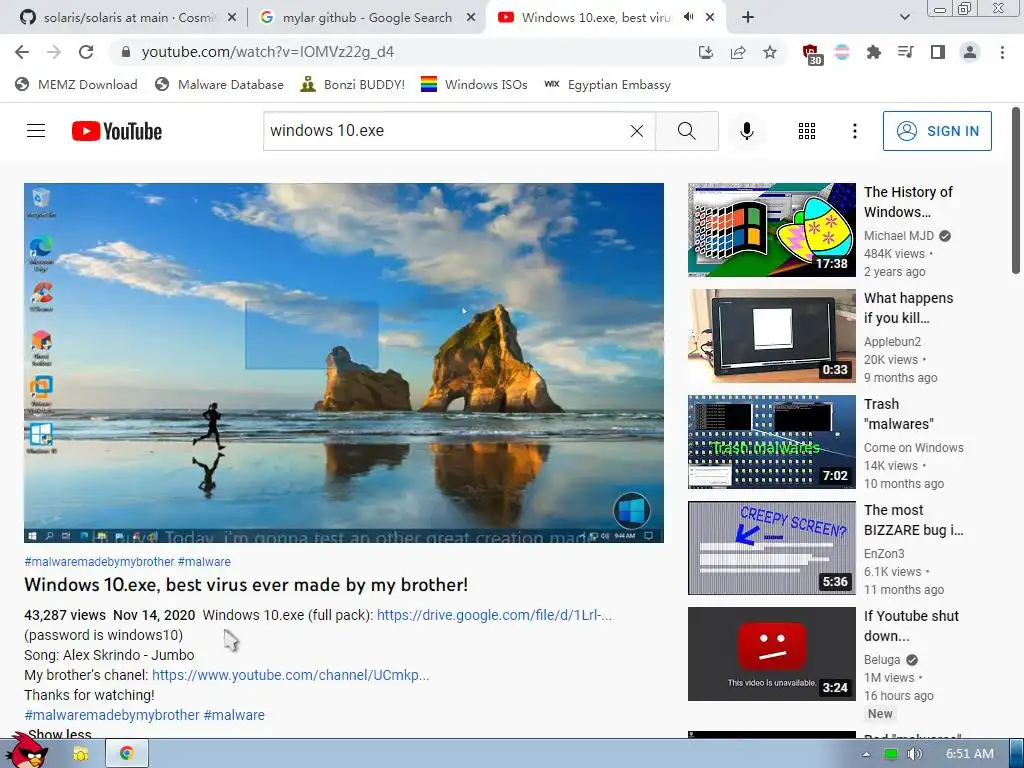Clear the YouTube search box text
Viewport: 1024px width, 768px height.
coord(637,131)
